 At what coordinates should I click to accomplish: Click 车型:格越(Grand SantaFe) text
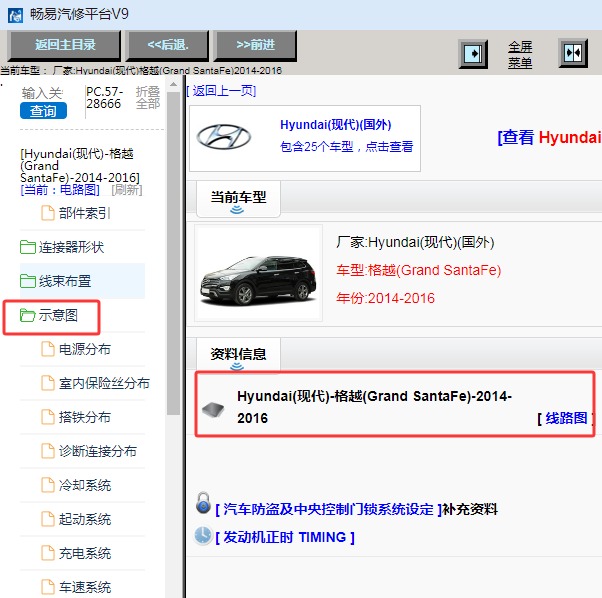[x=418, y=270]
